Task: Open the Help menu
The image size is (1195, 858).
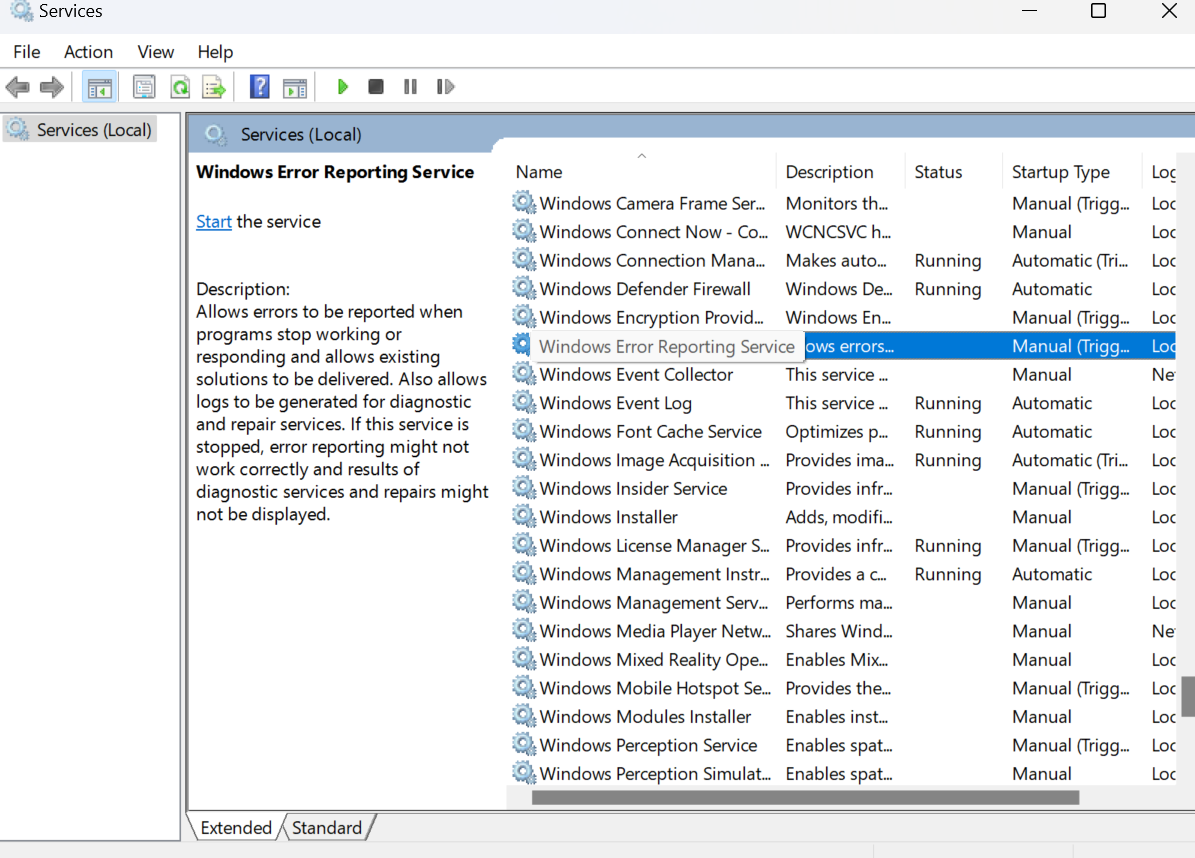Action: (x=215, y=52)
